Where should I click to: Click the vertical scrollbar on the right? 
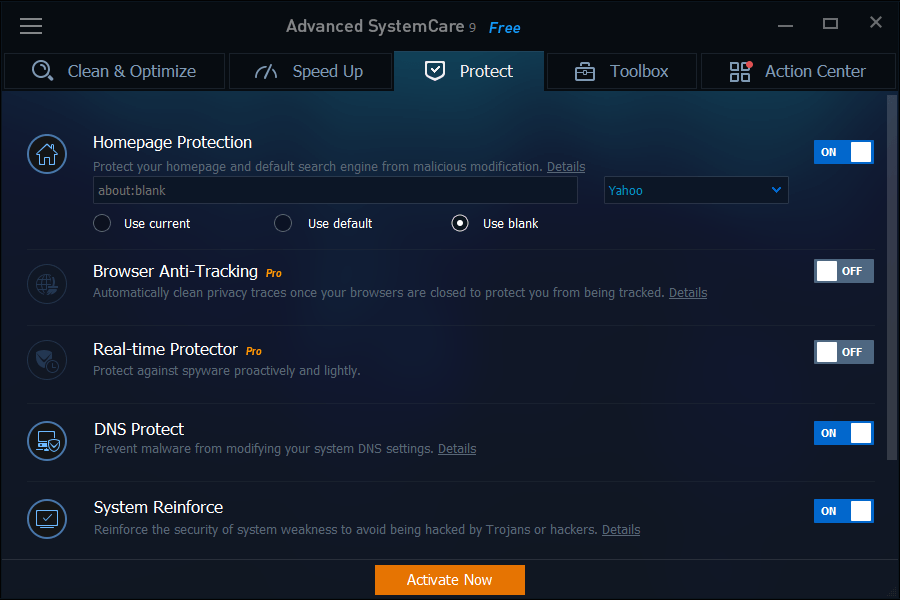click(x=891, y=277)
